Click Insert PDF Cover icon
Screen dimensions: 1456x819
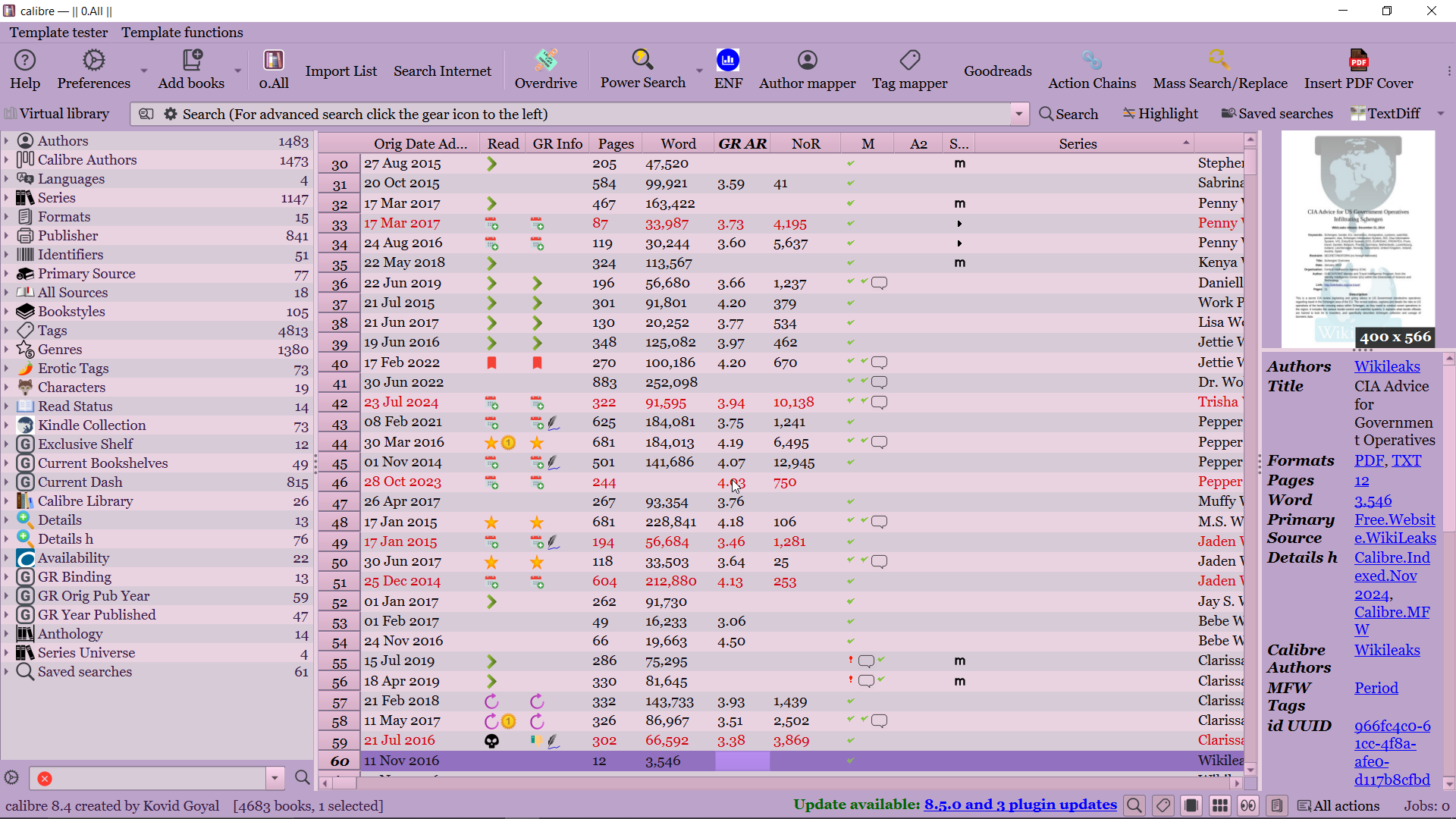tap(1358, 61)
